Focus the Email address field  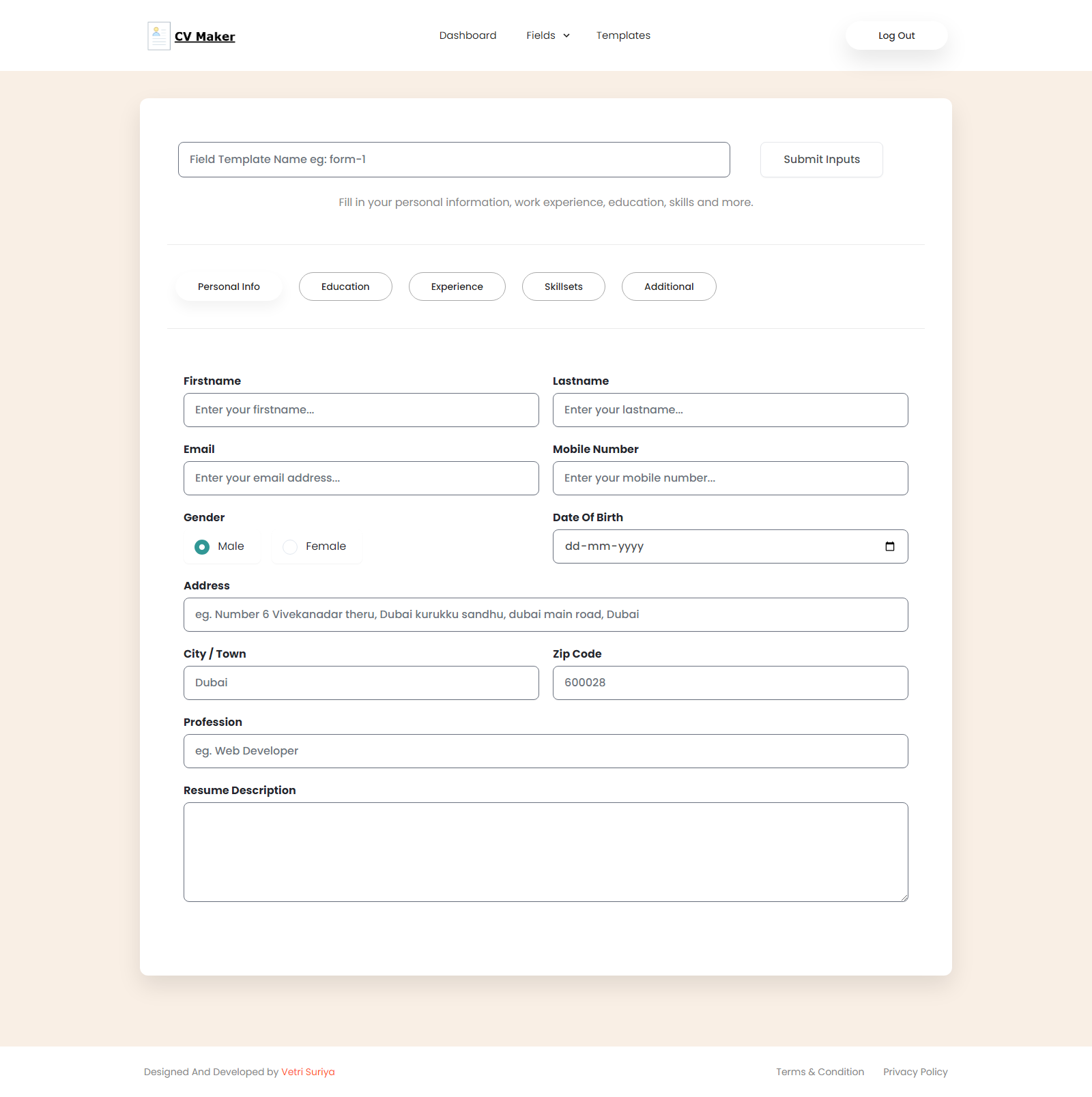coord(361,478)
